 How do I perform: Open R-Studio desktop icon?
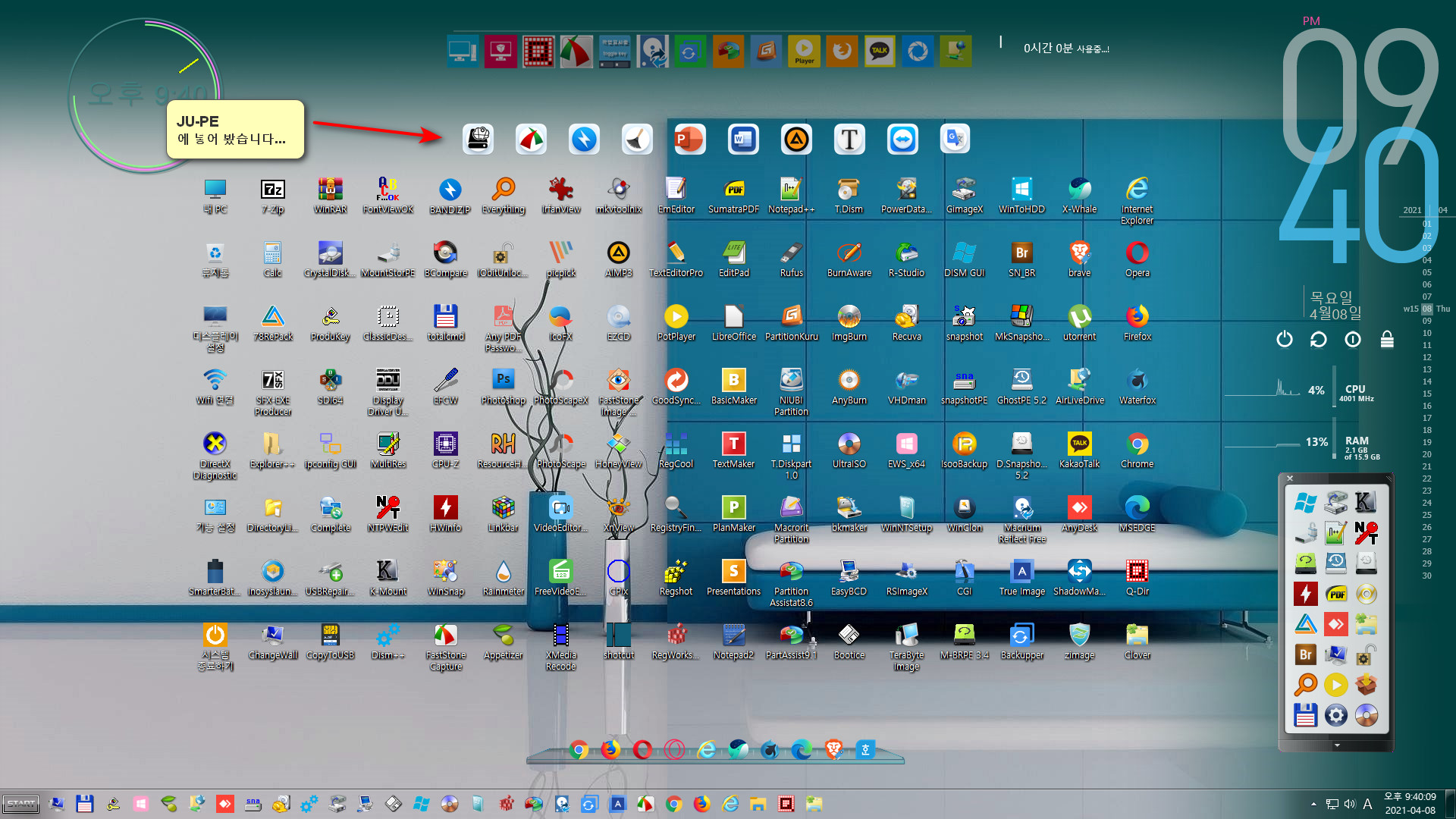pyautogui.click(x=906, y=259)
